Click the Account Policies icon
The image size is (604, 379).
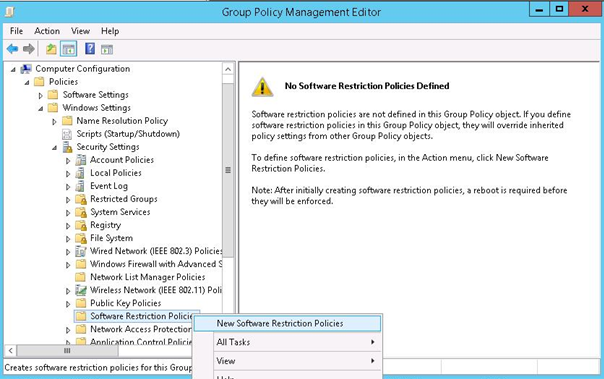[x=81, y=160]
